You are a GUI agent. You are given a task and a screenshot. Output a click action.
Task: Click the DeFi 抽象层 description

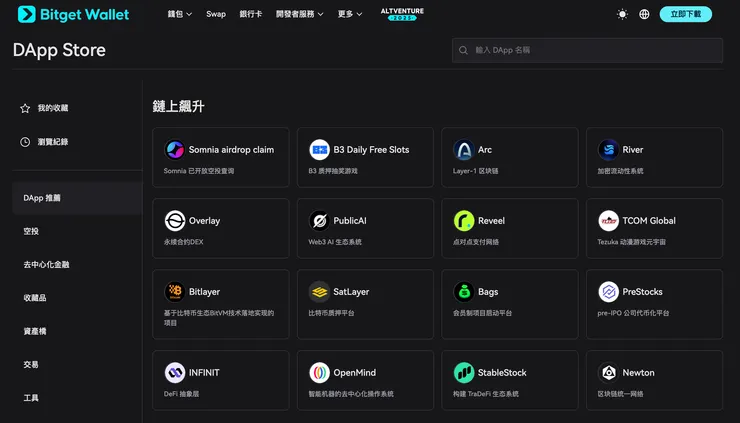click(x=181, y=394)
